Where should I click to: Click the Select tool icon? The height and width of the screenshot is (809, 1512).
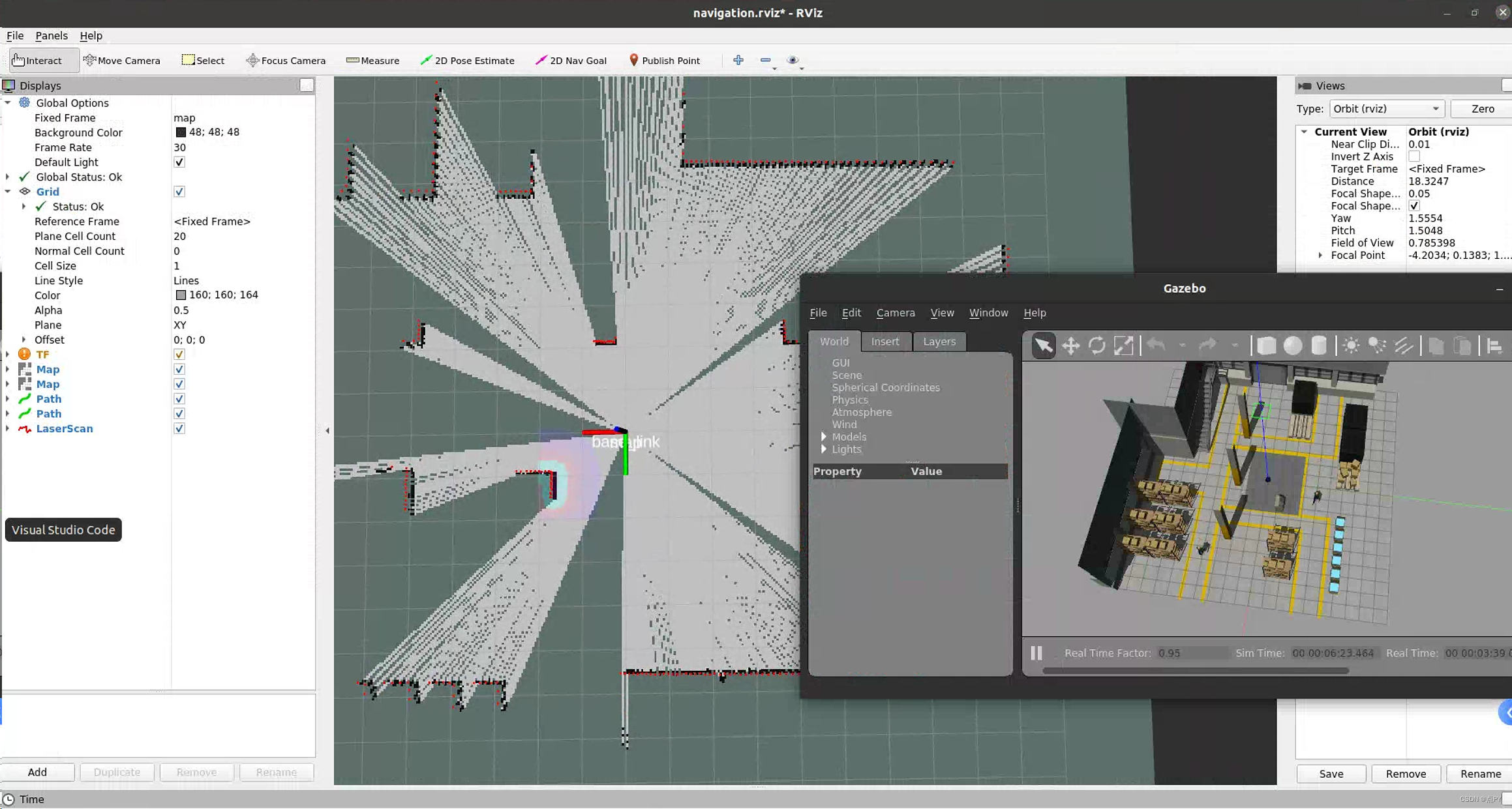click(187, 60)
